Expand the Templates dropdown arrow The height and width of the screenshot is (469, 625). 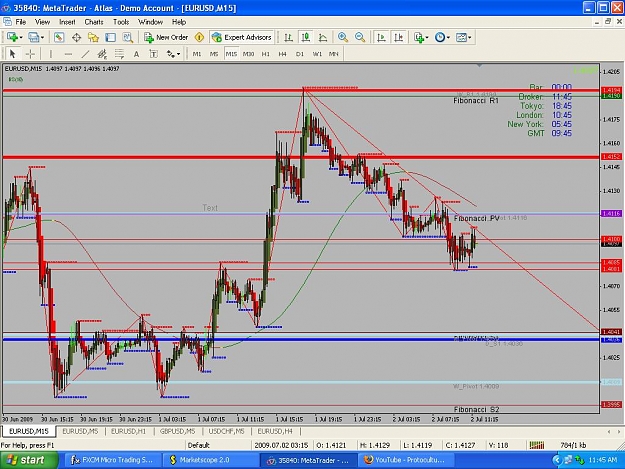[x=470, y=37]
